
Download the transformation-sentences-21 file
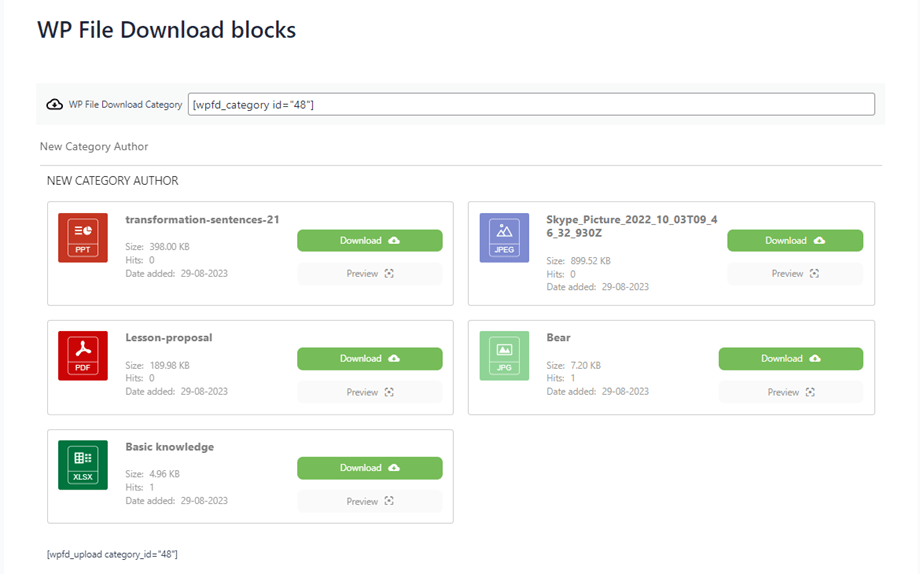pos(369,241)
